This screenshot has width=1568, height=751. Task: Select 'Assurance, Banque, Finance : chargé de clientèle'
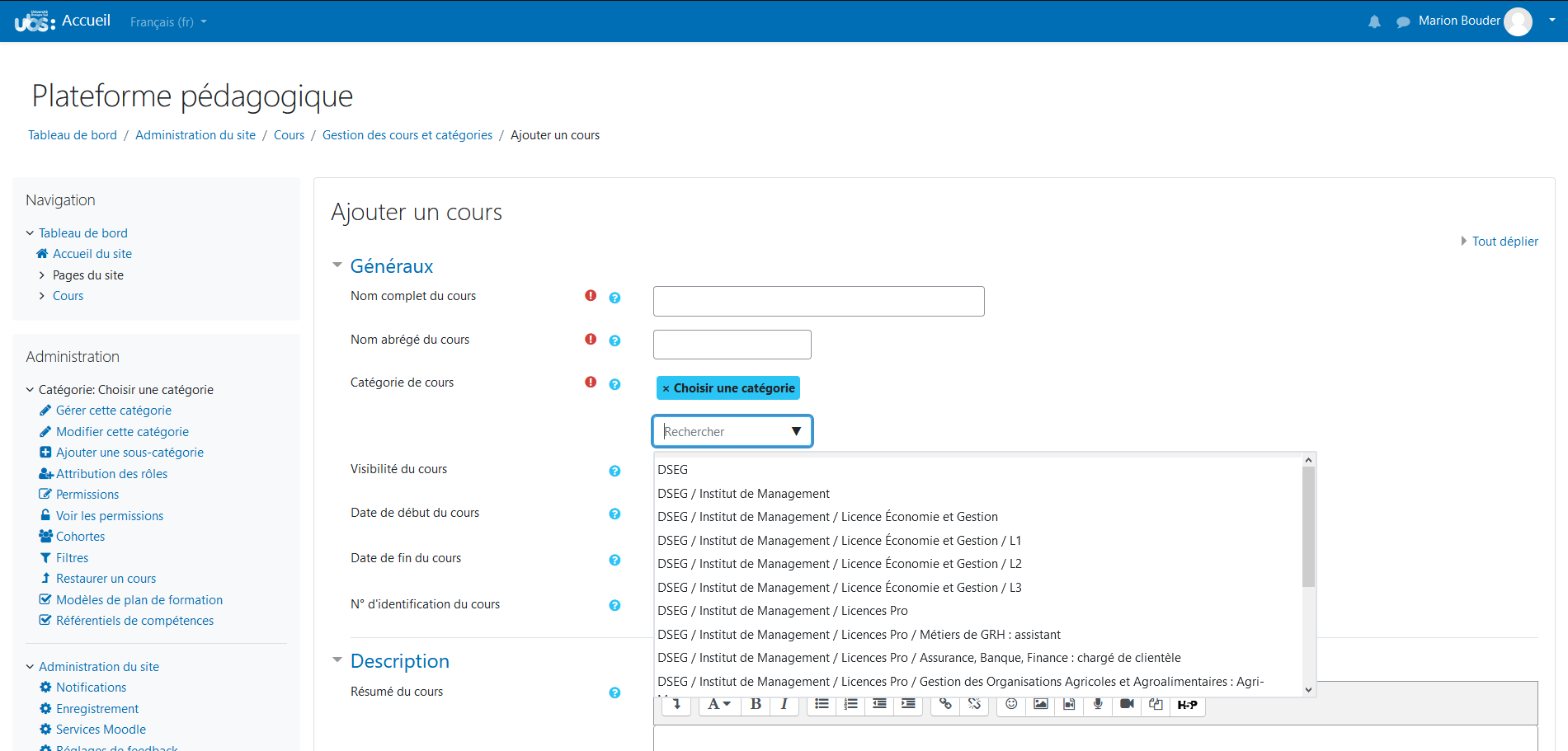click(978, 658)
